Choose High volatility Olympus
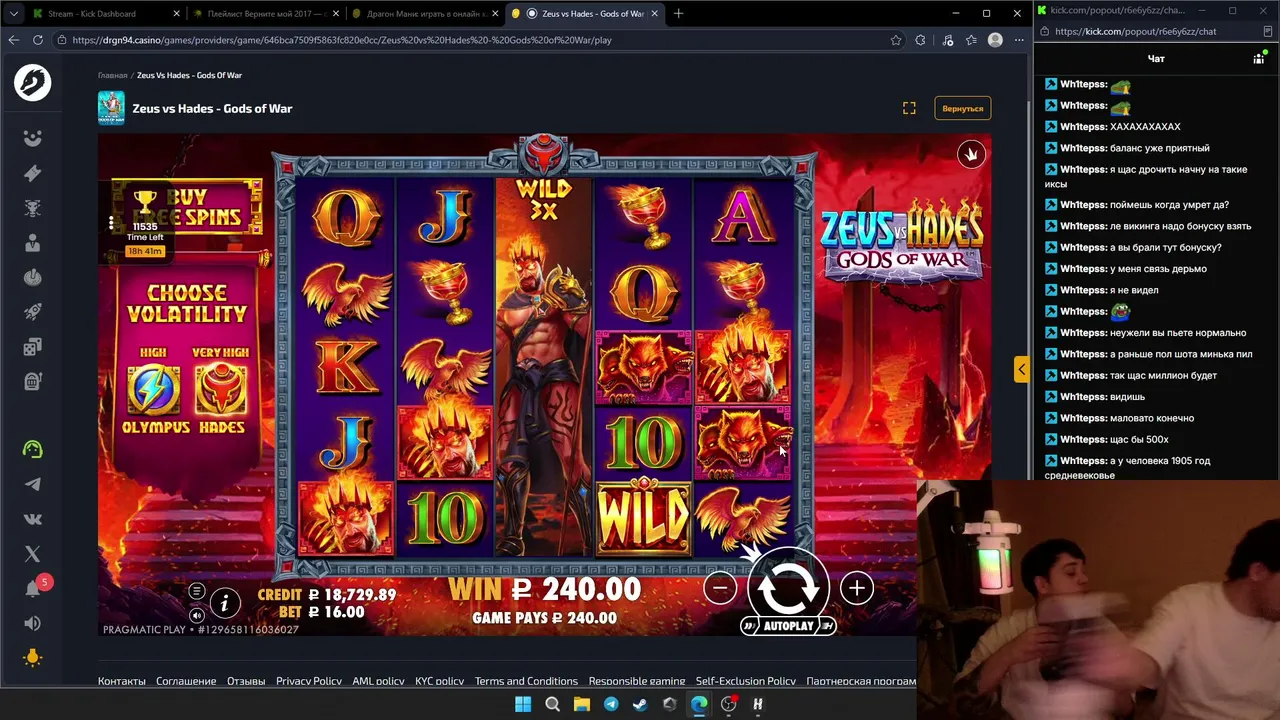The image size is (1280, 720). [x=155, y=392]
